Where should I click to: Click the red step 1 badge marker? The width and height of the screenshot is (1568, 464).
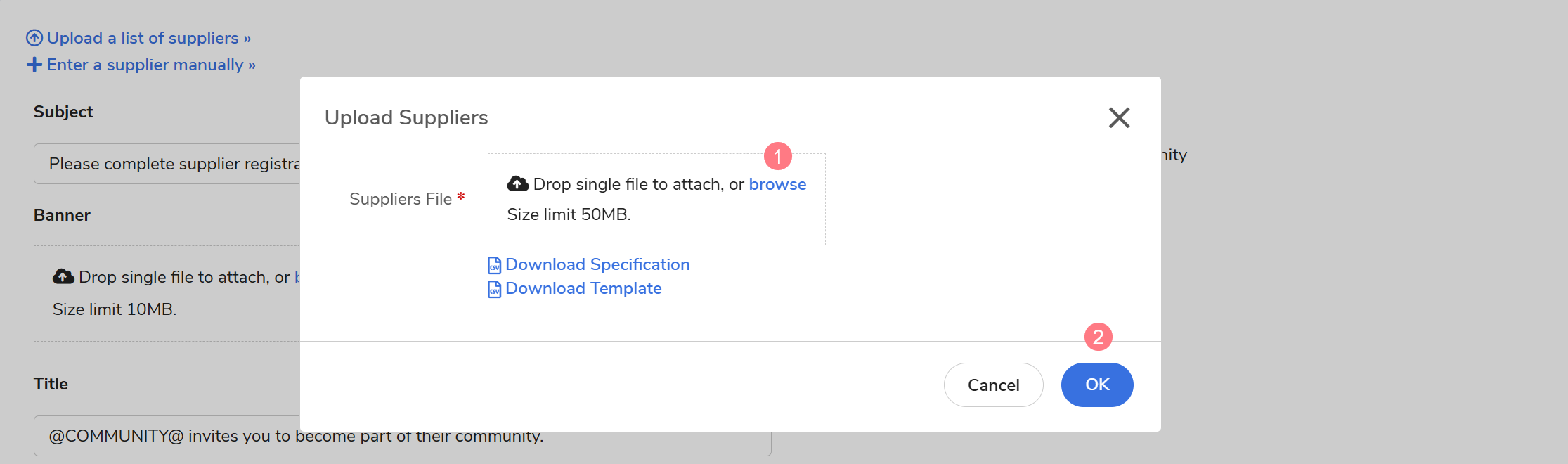tap(778, 156)
